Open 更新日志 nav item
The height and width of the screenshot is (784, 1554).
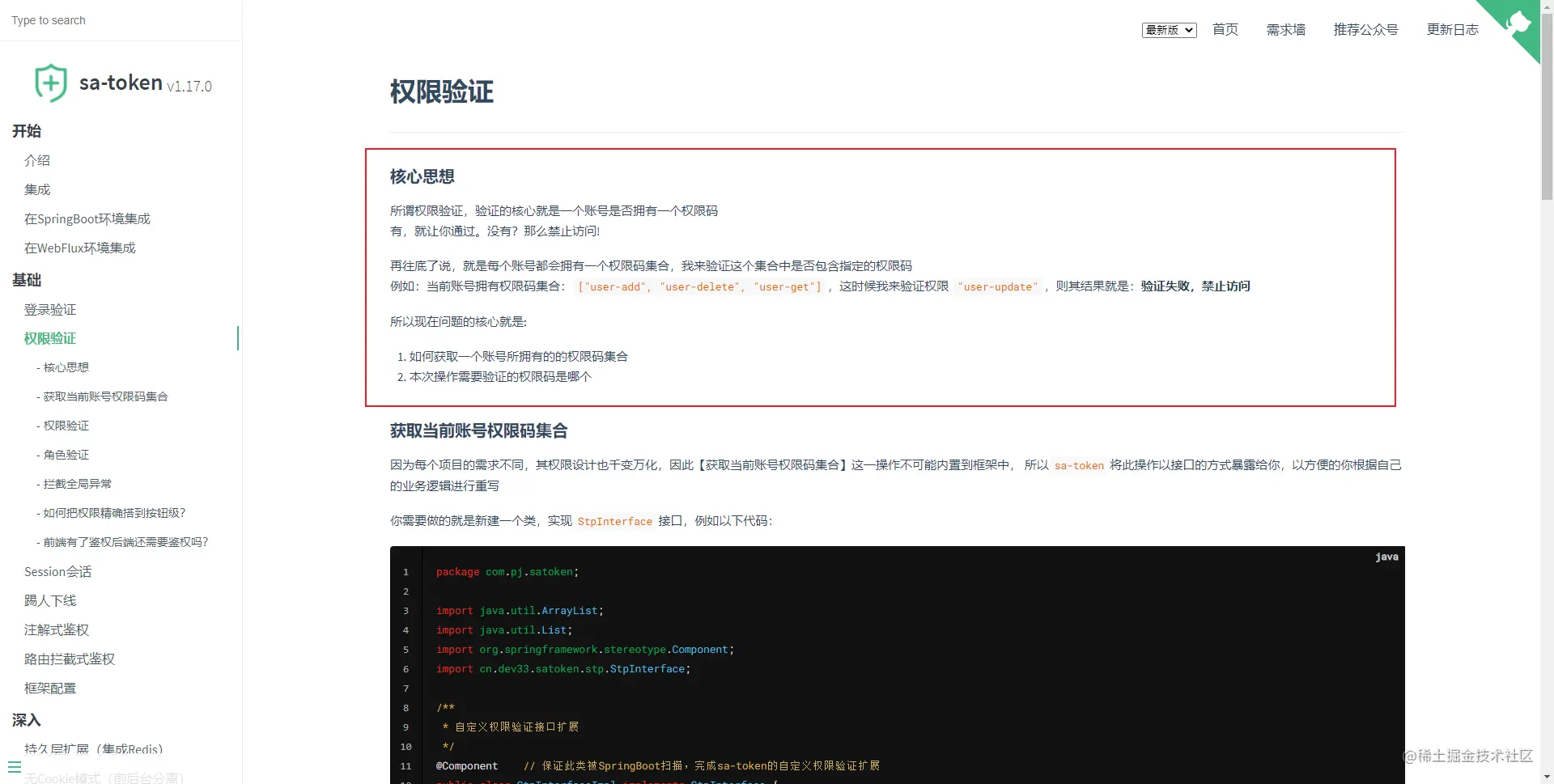[1452, 30]
